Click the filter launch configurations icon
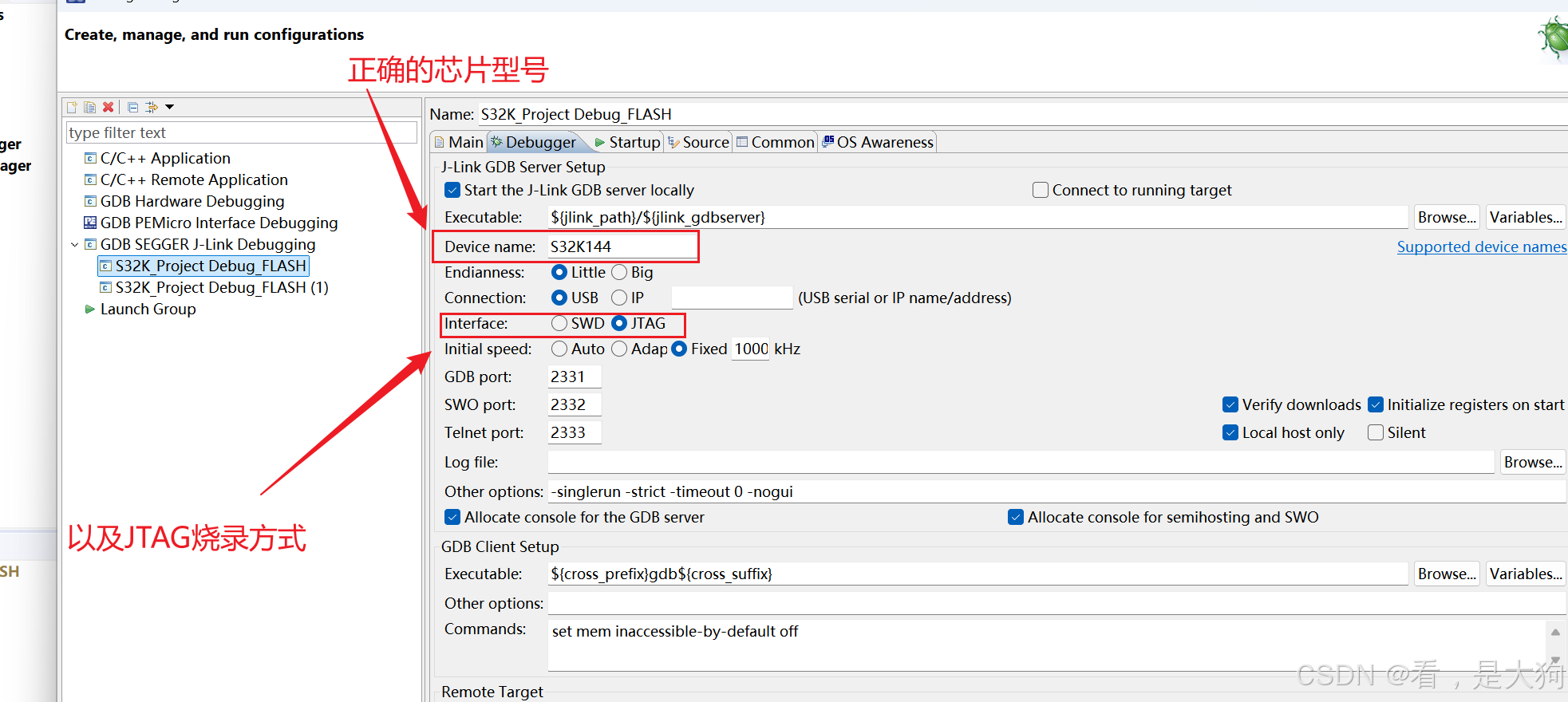 pyautogui.click(x=151, y=107)
